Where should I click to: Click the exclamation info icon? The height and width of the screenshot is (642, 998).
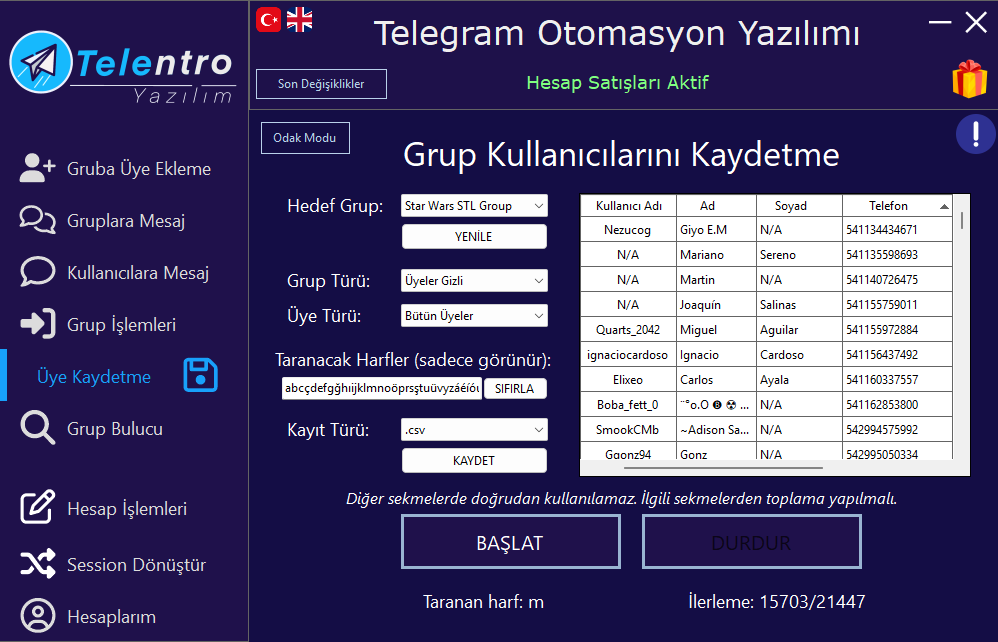tap(975, 134)
